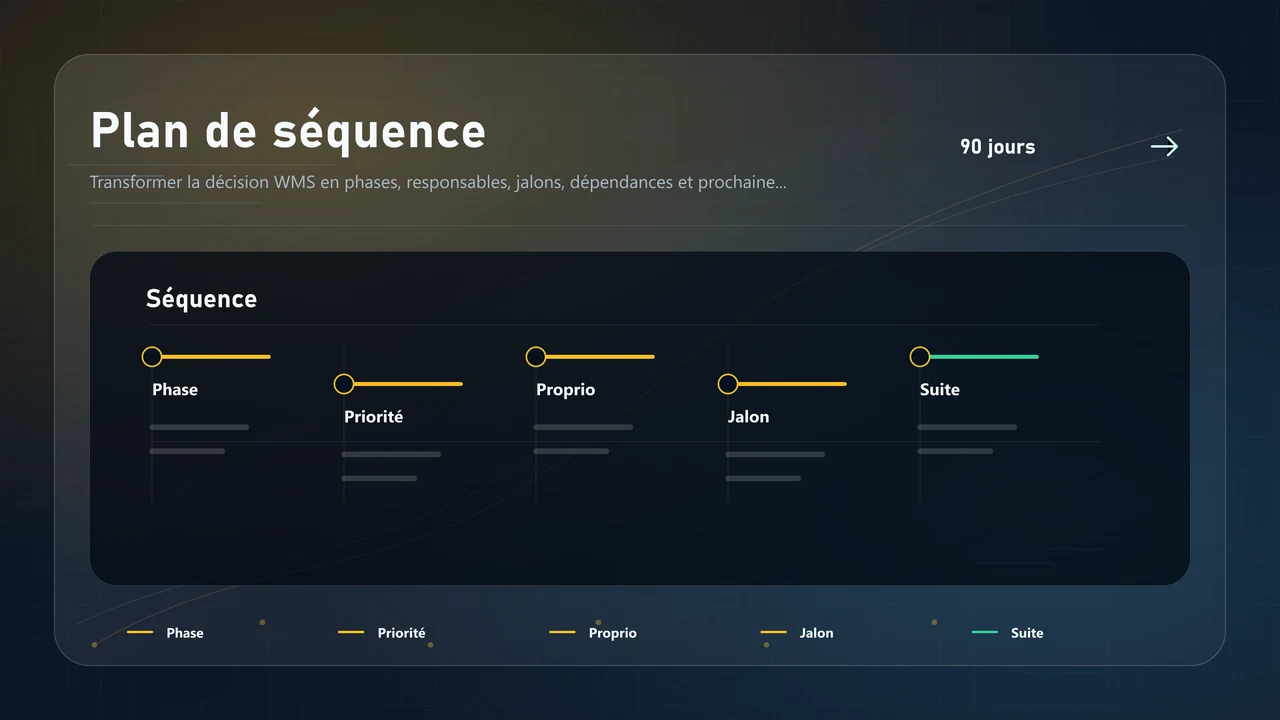
Task: Click the Phase step label in timeline
Action: coord(175,390)
